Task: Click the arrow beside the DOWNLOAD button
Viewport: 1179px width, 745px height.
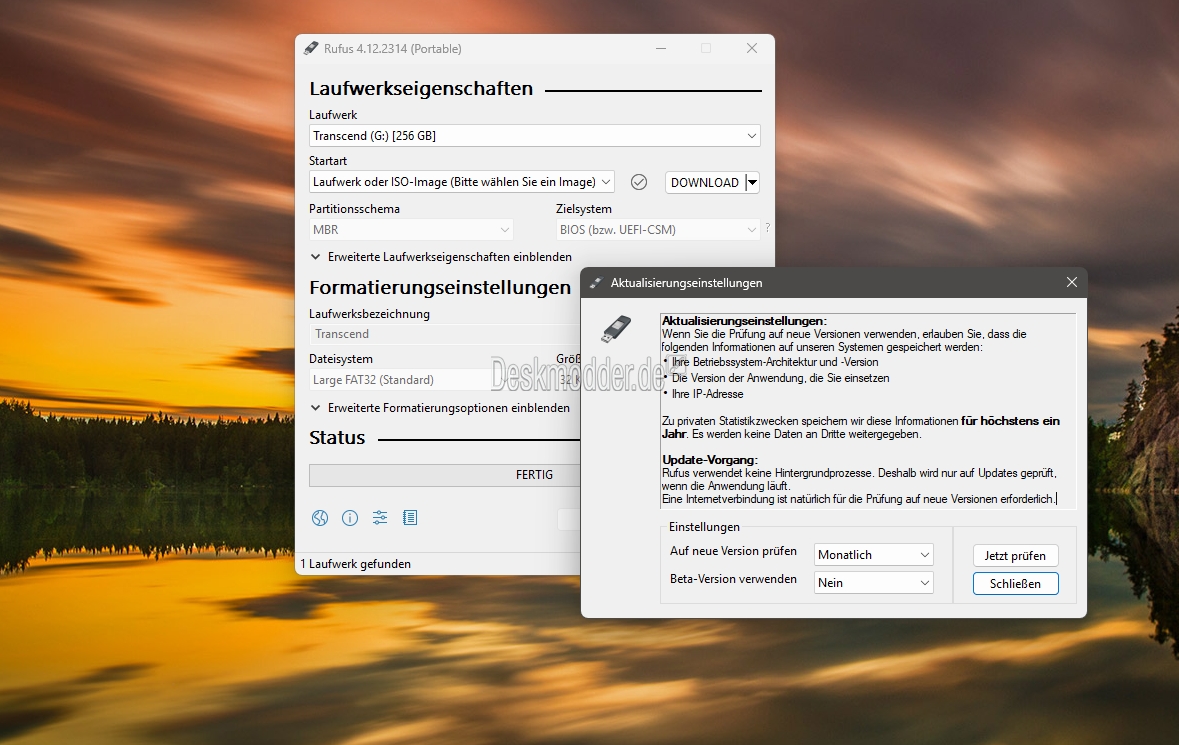Action: pos(753,182)
